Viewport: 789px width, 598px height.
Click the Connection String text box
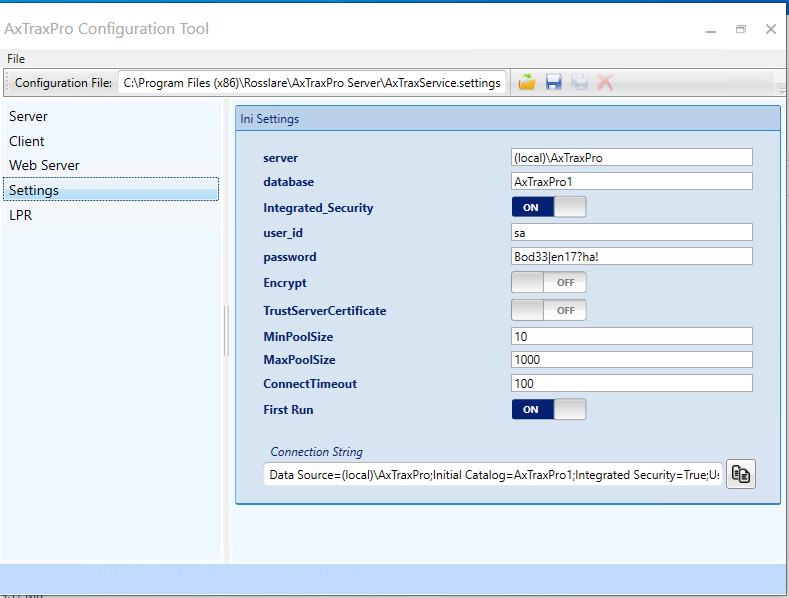coord(493,475)
